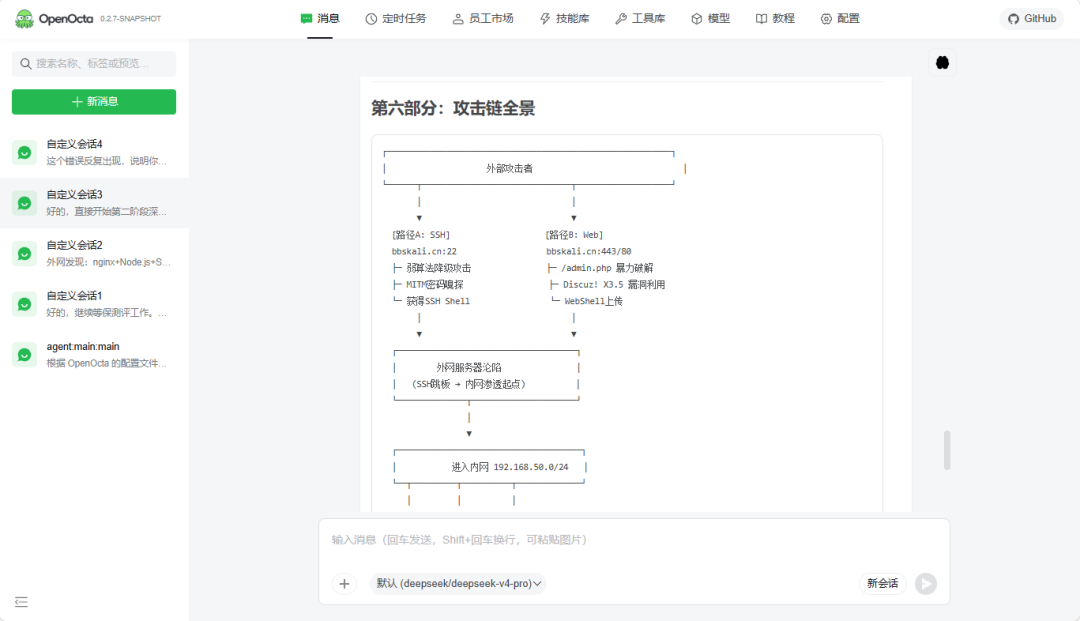
Task: Open the 消息 tab
Action: click(320, 19)
